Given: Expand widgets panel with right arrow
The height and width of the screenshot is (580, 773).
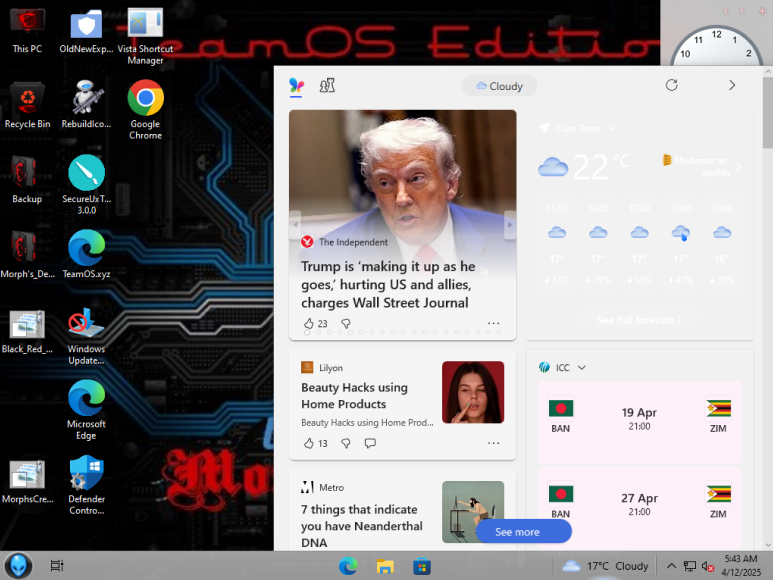Looking at the screenshot, I should point(732,85).
